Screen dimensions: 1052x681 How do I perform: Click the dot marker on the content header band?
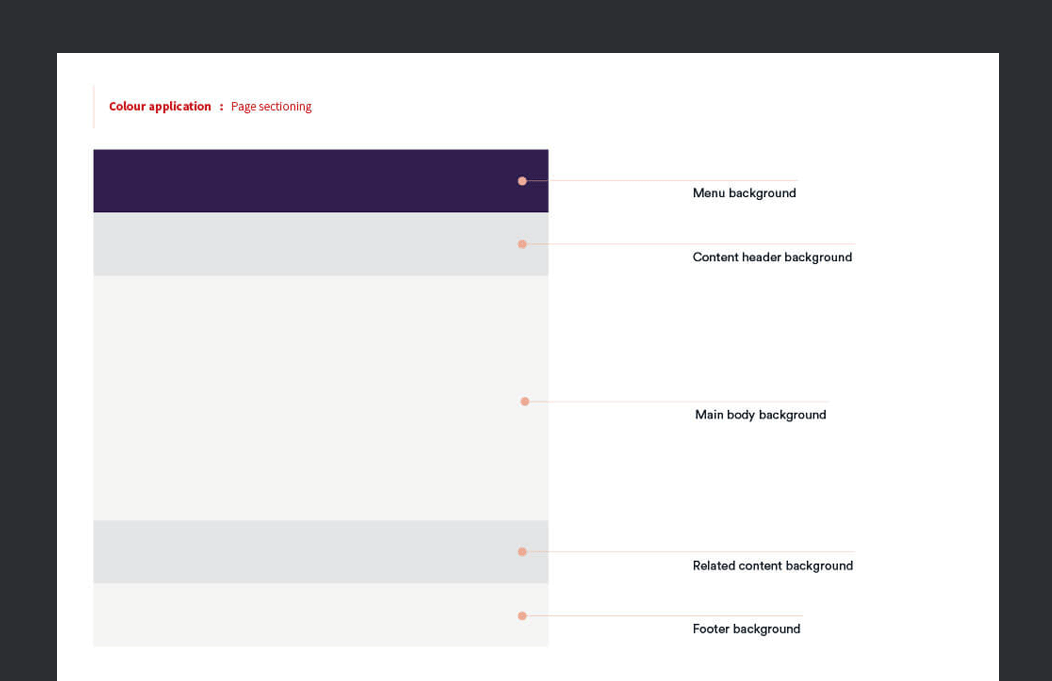pos(522,244)
